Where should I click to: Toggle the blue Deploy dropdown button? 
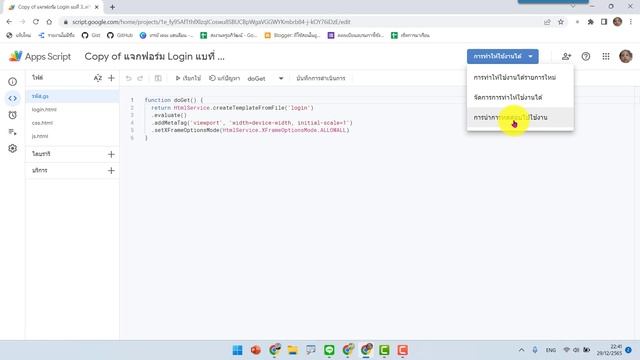click(x=502, y=56)
